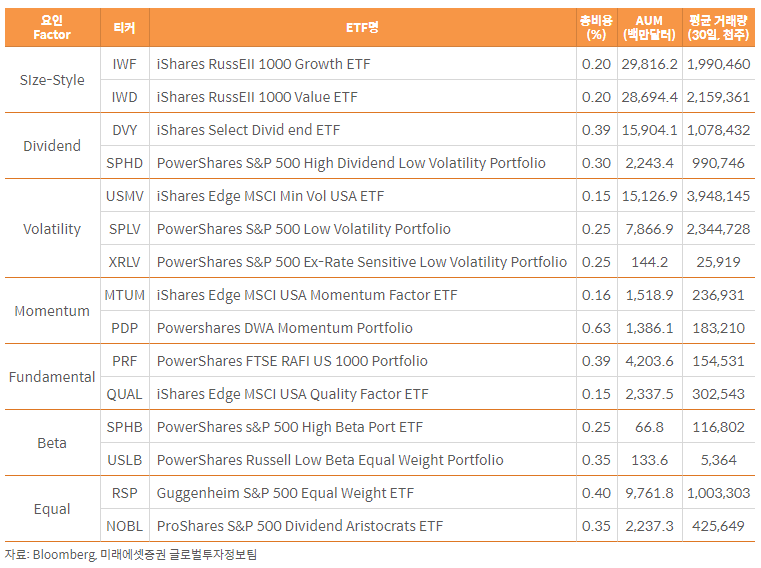Screen dimensions: 761x568
Task: Click the SPHB ticker cell
Action: 124,427
